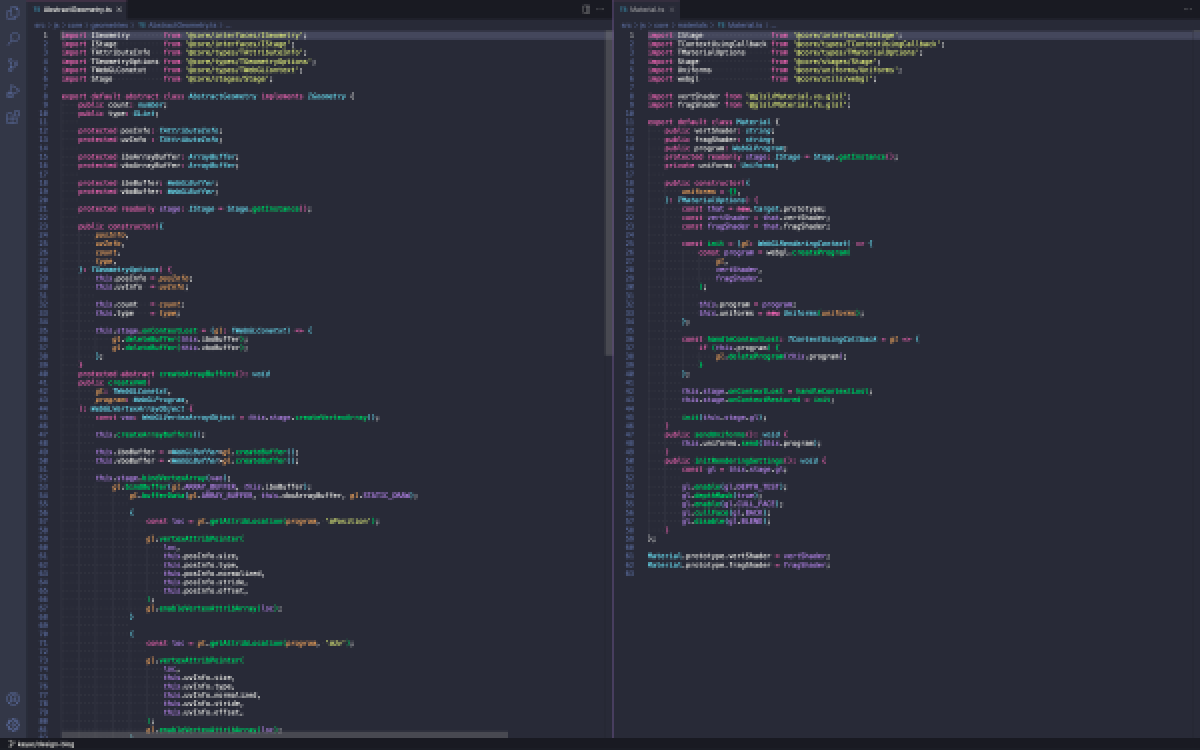Click 'import fragShader' line in Material.ts
The height and width of the screenshot is (750, 1200).
point(748,103)
